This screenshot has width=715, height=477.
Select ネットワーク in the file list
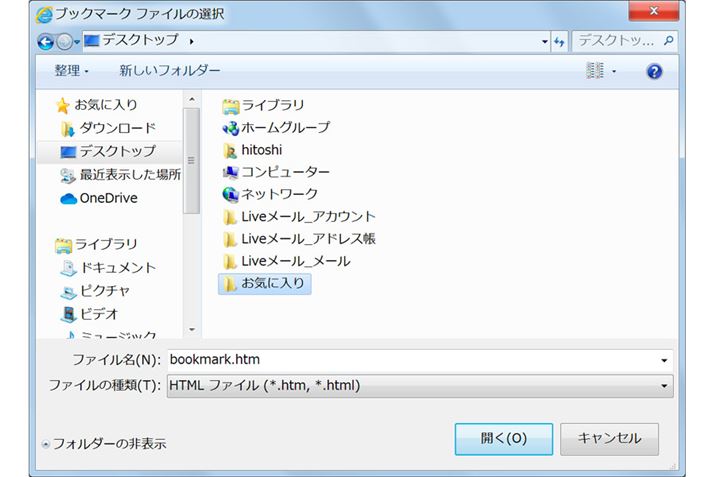click(x=270, y=194)
